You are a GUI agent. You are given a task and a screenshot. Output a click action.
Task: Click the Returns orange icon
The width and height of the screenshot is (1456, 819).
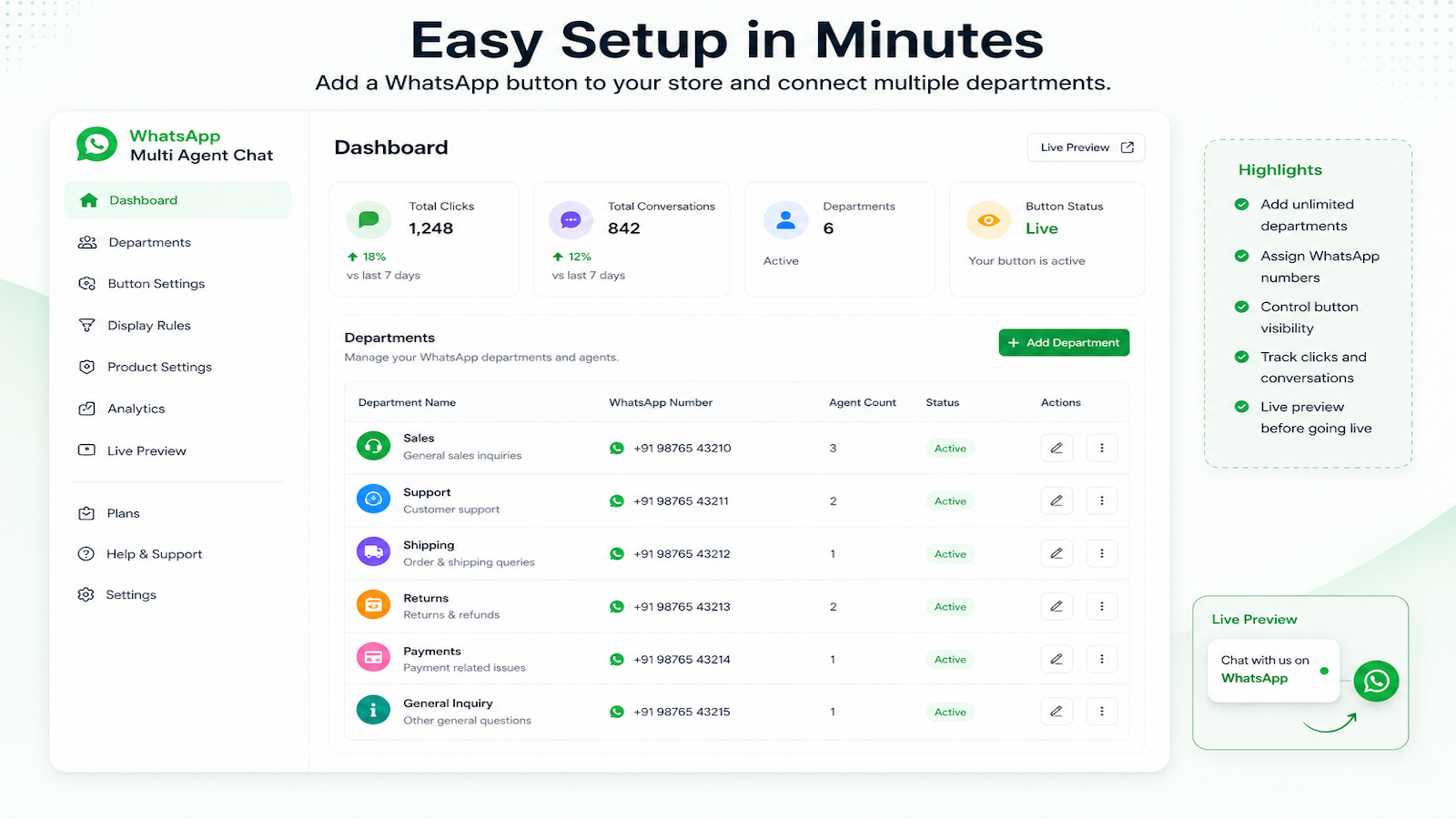click(x=373, y=605)
